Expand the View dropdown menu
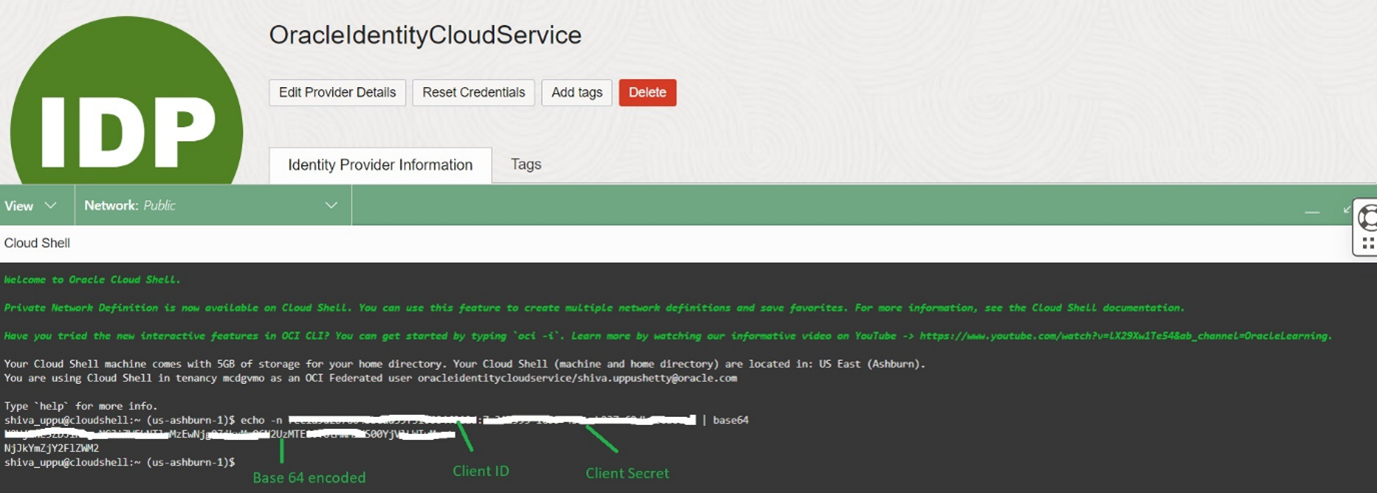 31,206
